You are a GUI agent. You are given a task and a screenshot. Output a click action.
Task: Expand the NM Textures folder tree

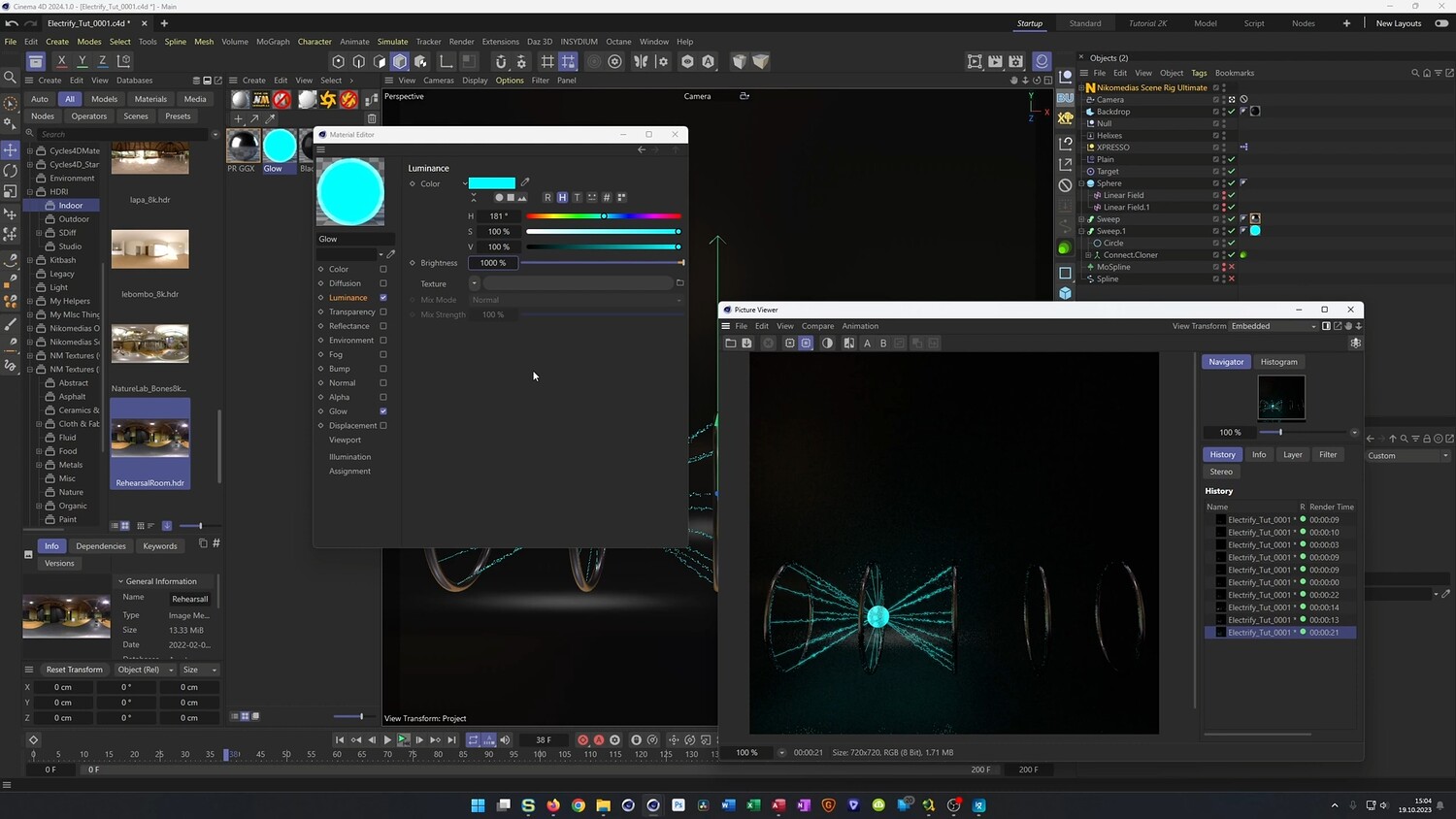(29, 355)
